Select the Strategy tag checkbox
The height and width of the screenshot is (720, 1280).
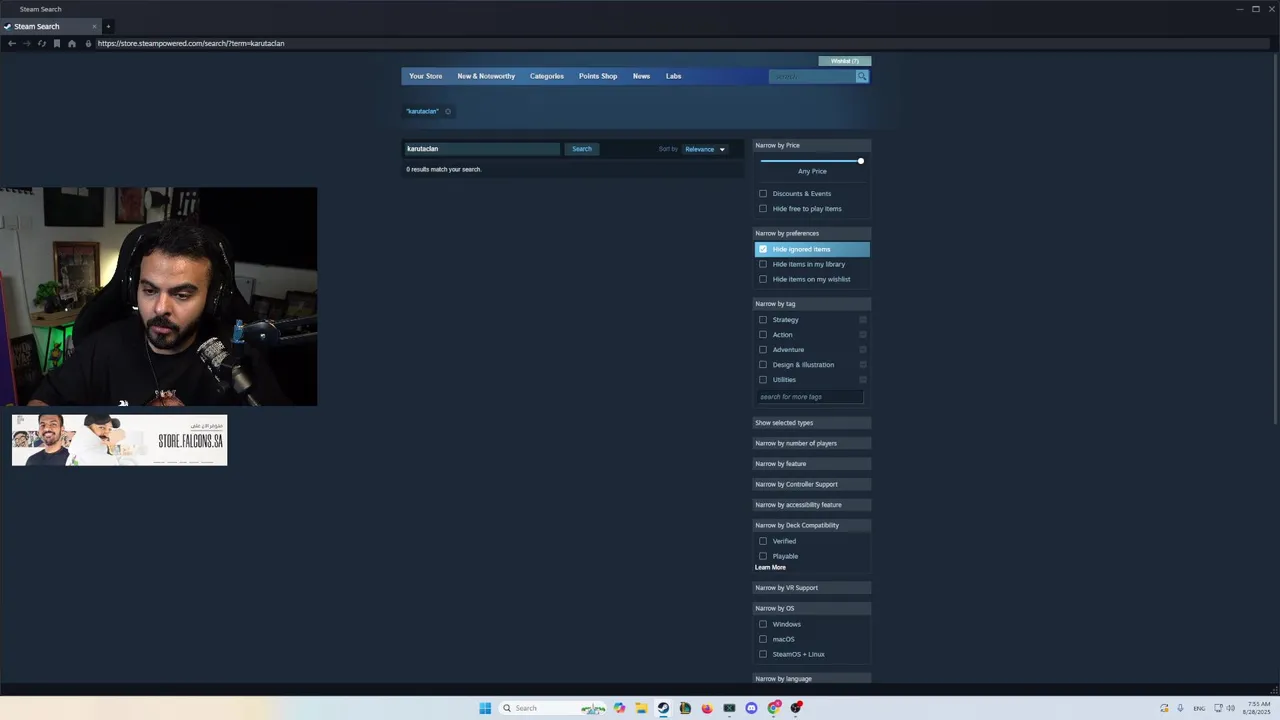(763, 320)
